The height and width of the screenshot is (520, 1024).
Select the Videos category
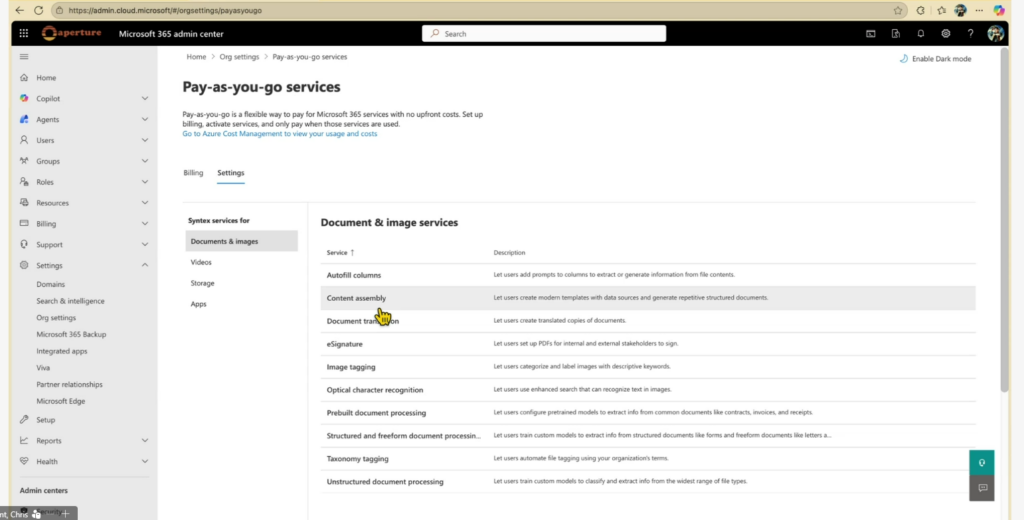pos(201,262)
